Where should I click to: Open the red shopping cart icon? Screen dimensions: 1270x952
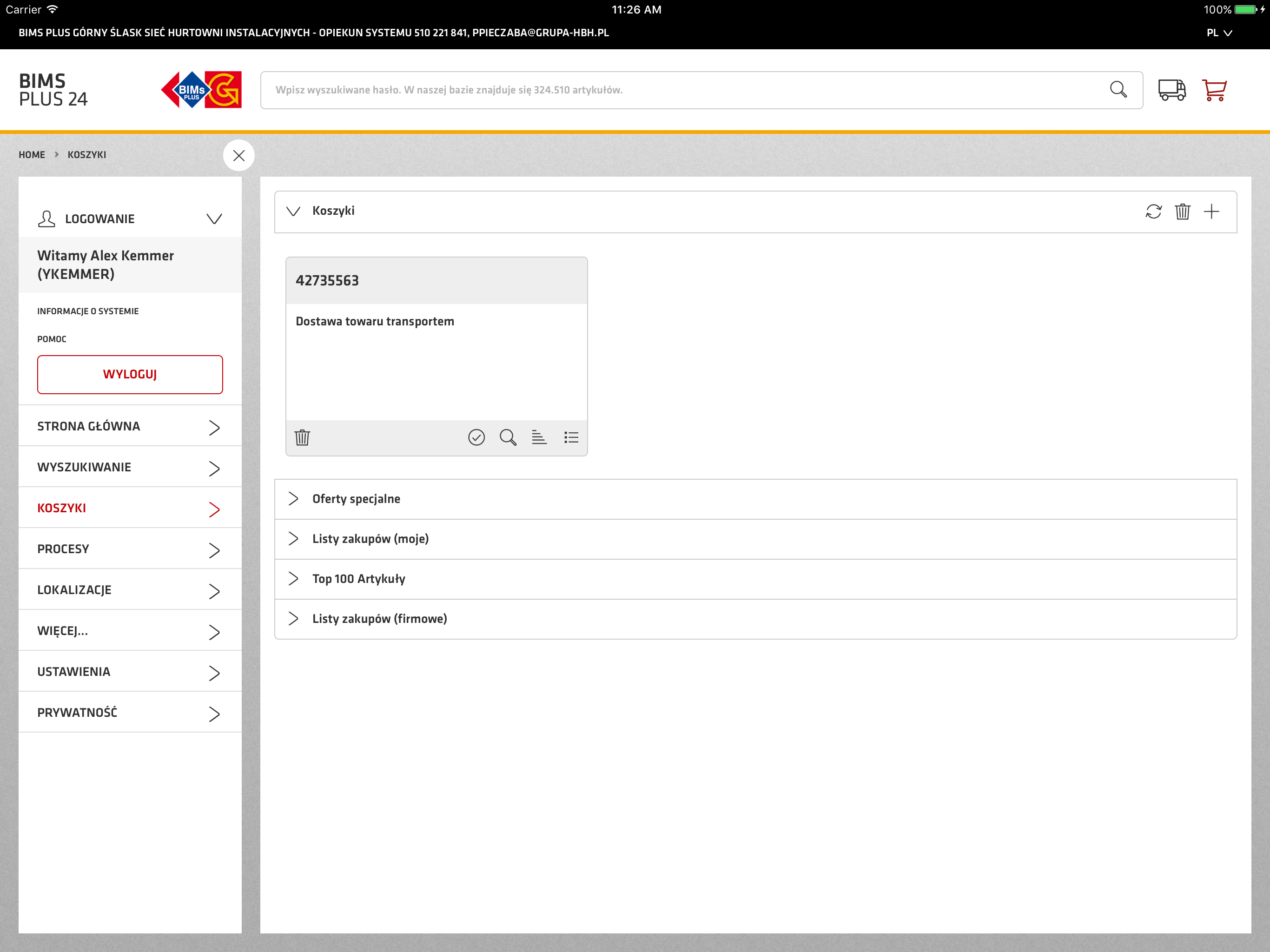[x=1214, y=90]
